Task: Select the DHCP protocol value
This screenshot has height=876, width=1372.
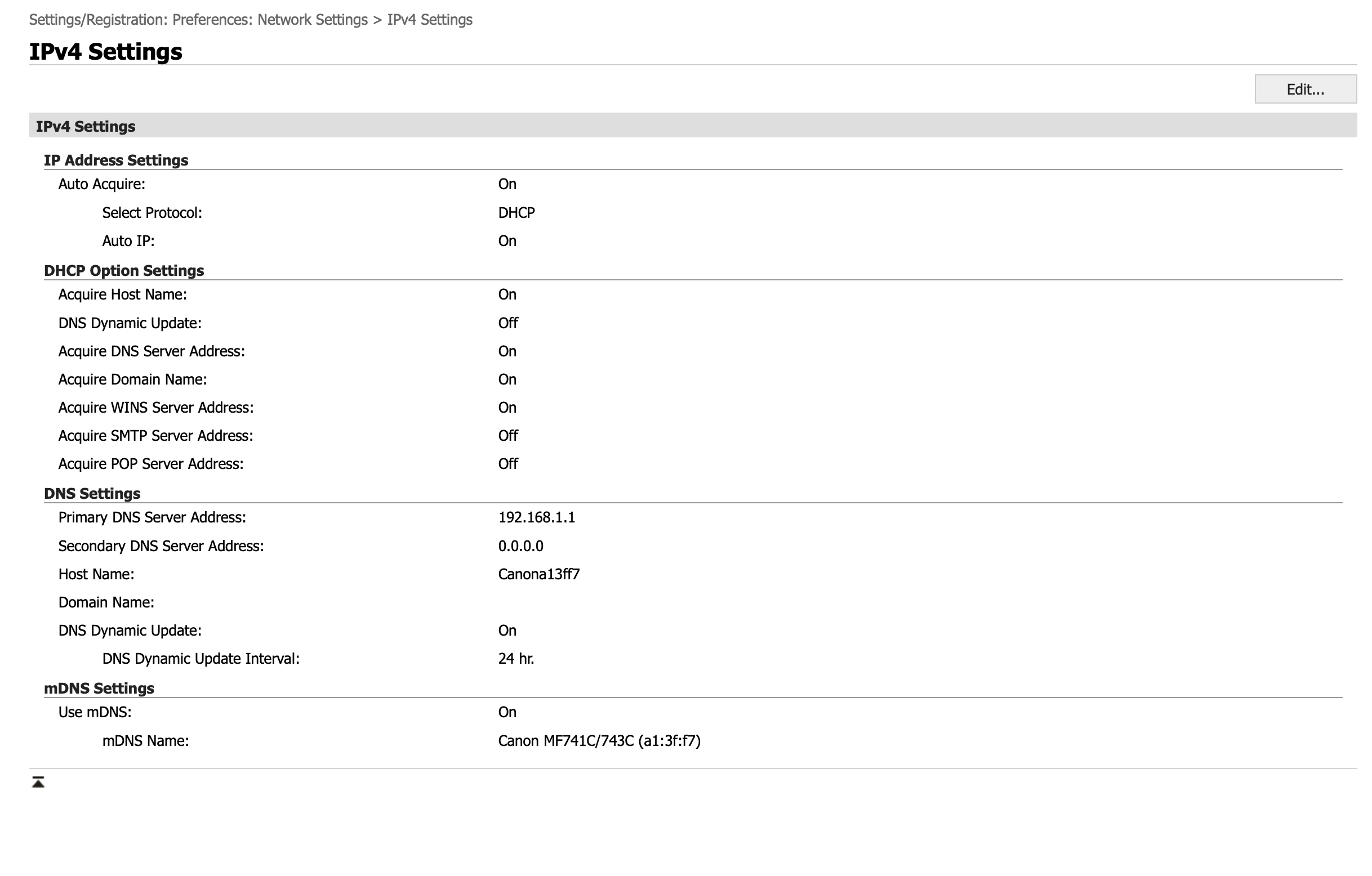Action: coord(516,212)
